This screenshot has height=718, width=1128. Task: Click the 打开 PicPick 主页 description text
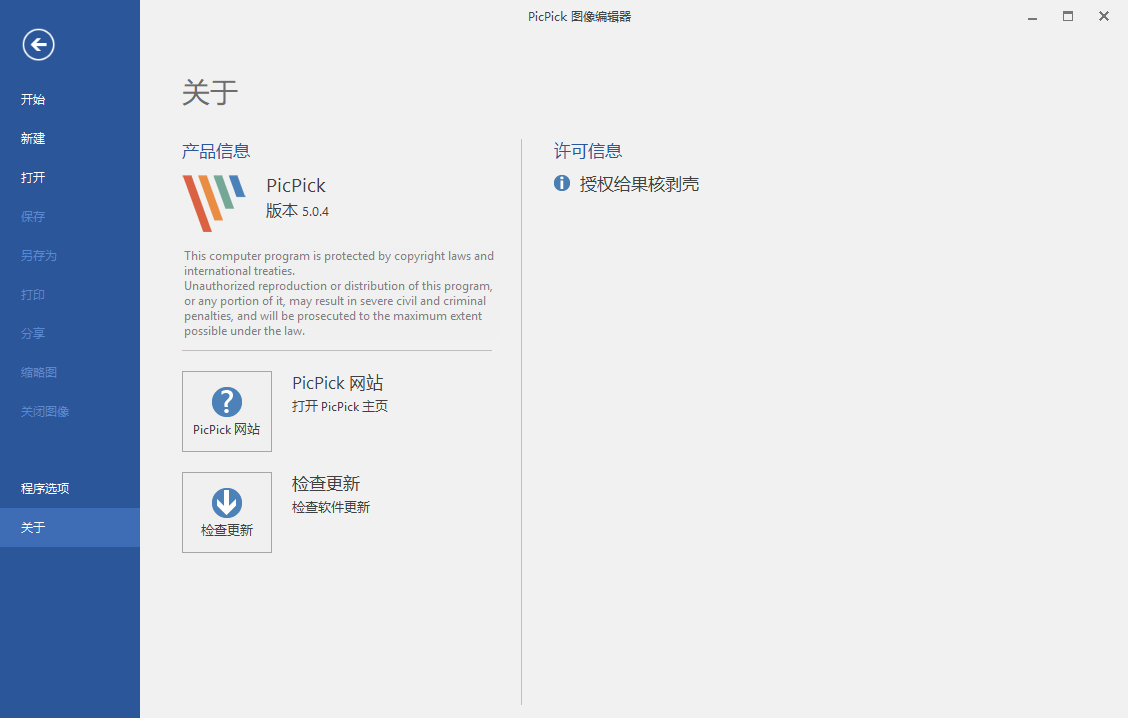click(340, 406)
